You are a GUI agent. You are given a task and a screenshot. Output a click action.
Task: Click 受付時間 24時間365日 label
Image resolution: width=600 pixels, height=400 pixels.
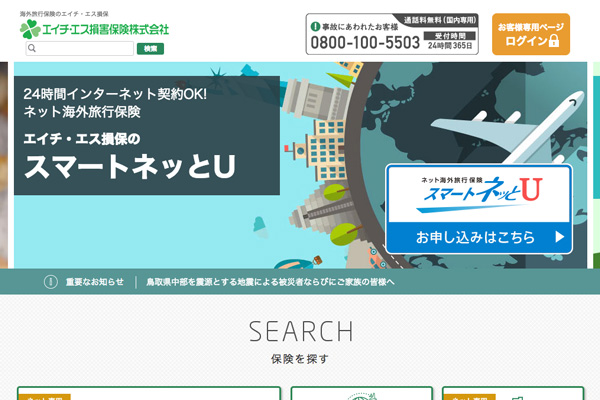(450, 41)
